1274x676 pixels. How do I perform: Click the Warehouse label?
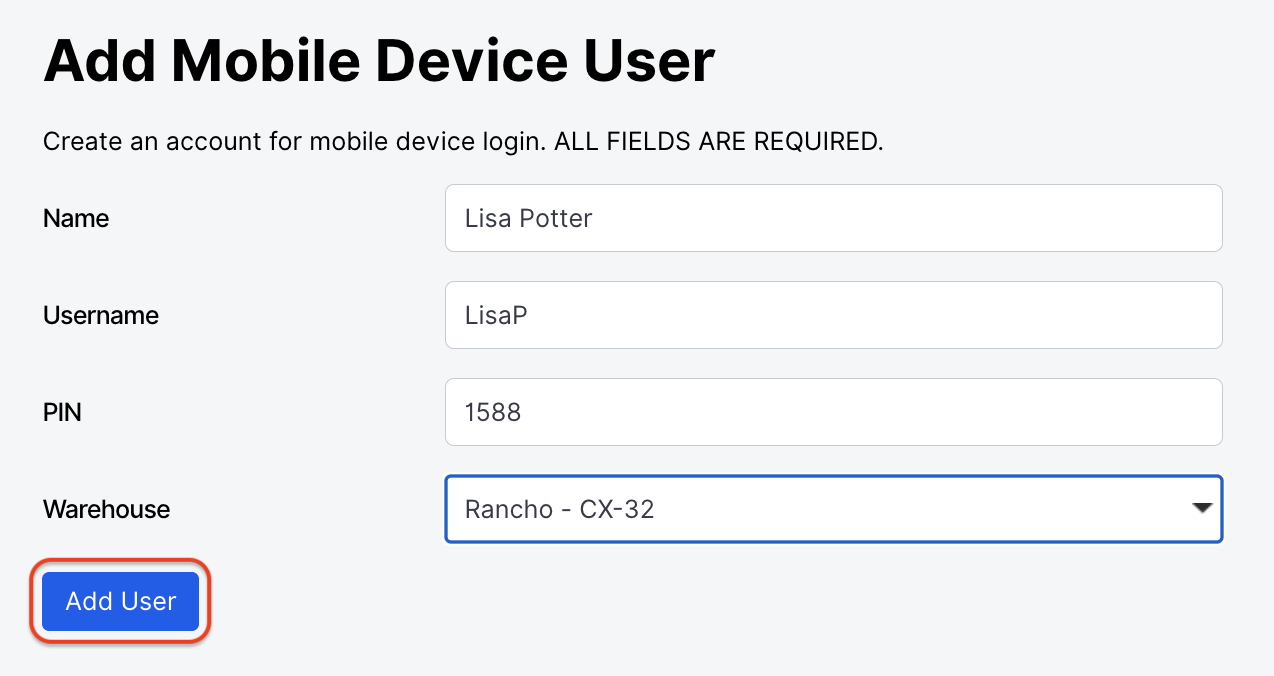tap(106, 509)
